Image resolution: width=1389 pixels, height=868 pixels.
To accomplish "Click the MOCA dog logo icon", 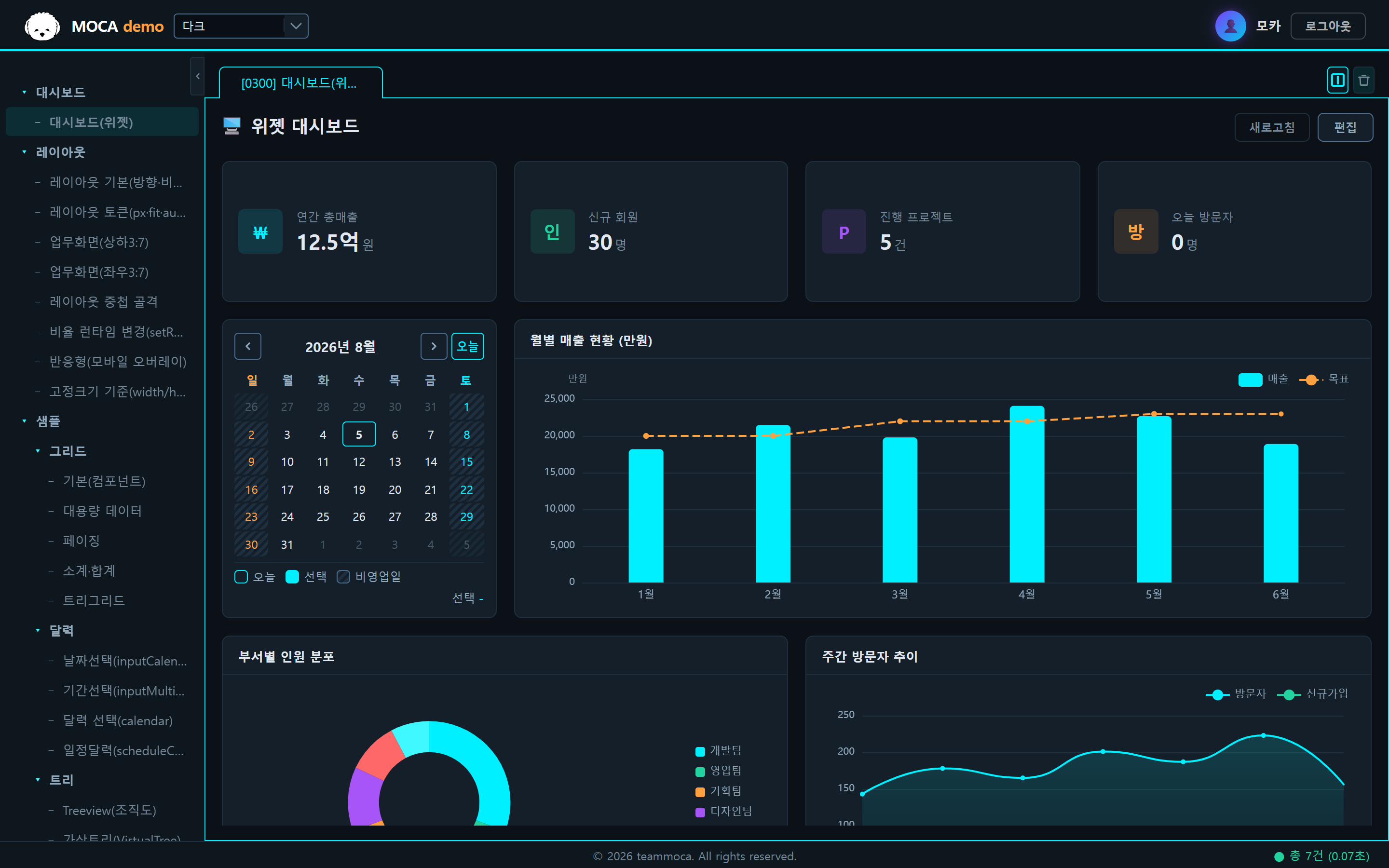I will point(42,27).
